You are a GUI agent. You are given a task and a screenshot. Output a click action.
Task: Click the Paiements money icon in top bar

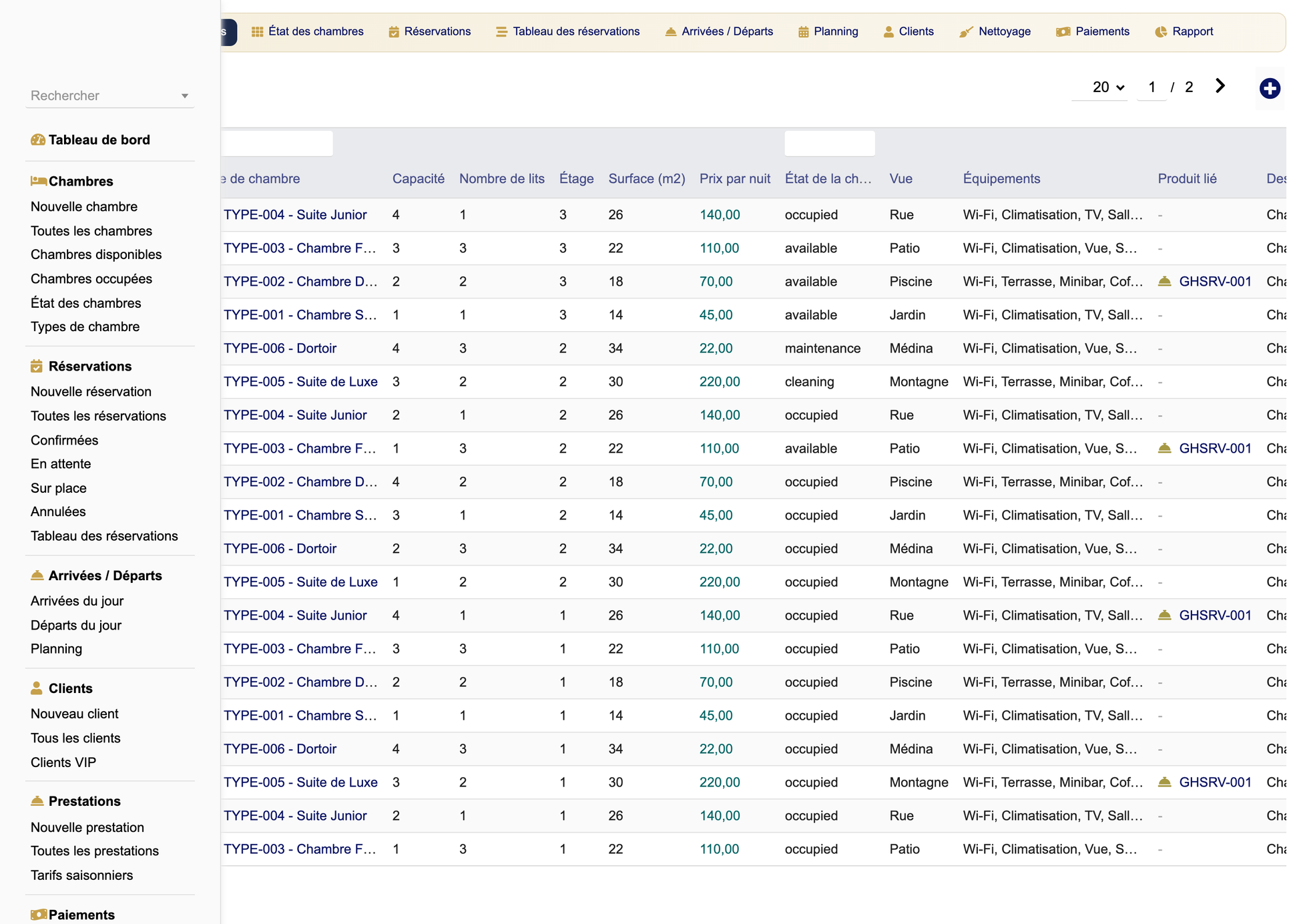[x=1063, y=31]
